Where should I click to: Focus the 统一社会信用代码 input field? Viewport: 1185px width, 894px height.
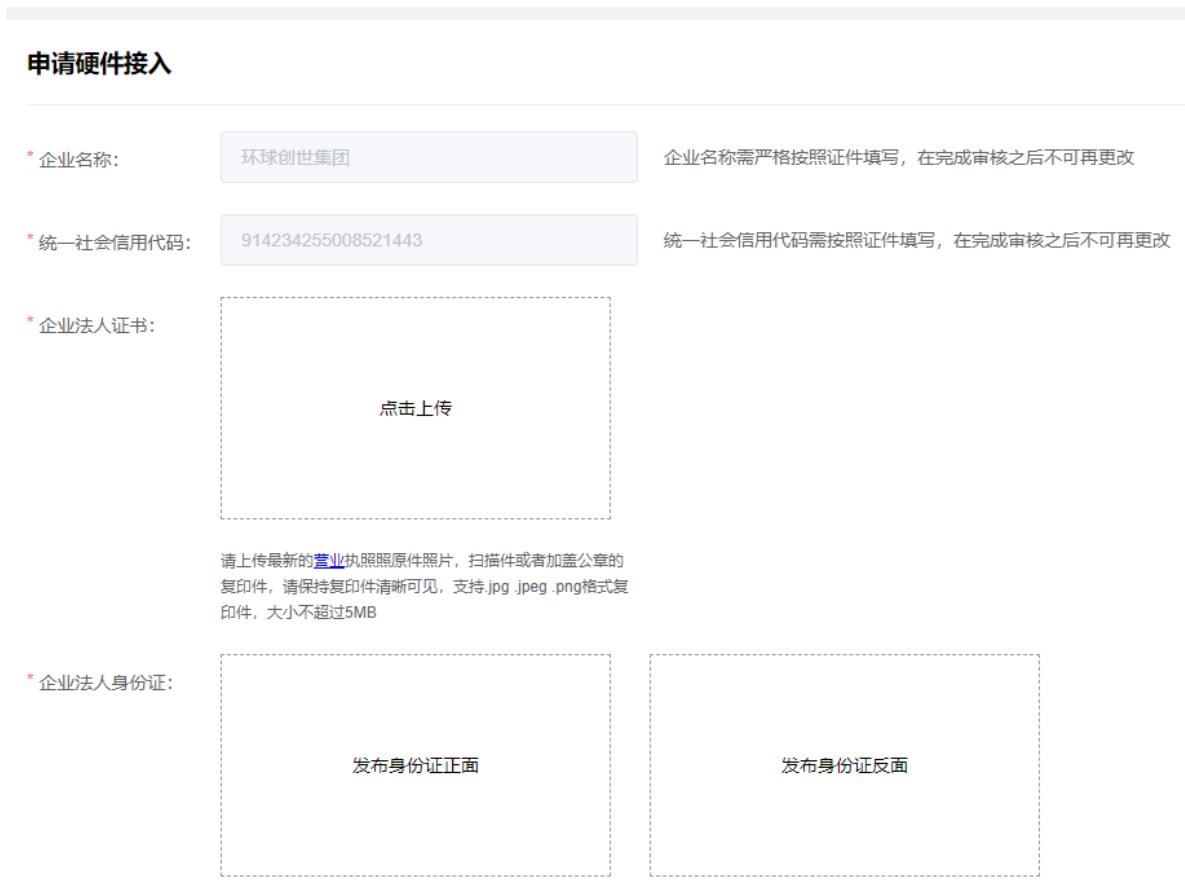pos(428,240)
